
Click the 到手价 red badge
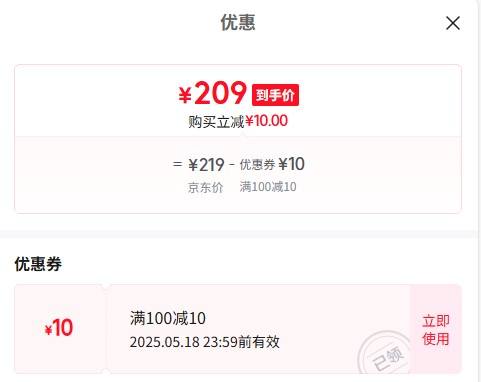pos(275,95)
